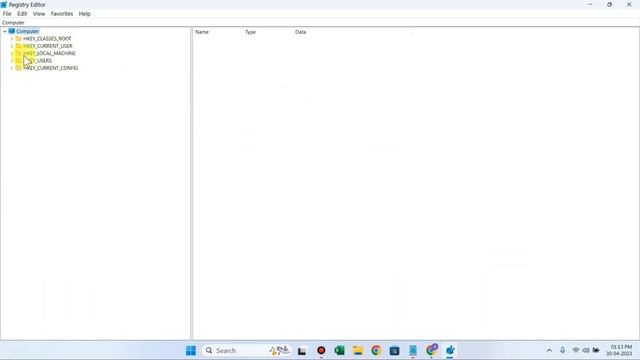The width and height of the screenshot is (640, 360).
Task: Click Registry Editor icon on taskbar
Action: coord(450,351)
